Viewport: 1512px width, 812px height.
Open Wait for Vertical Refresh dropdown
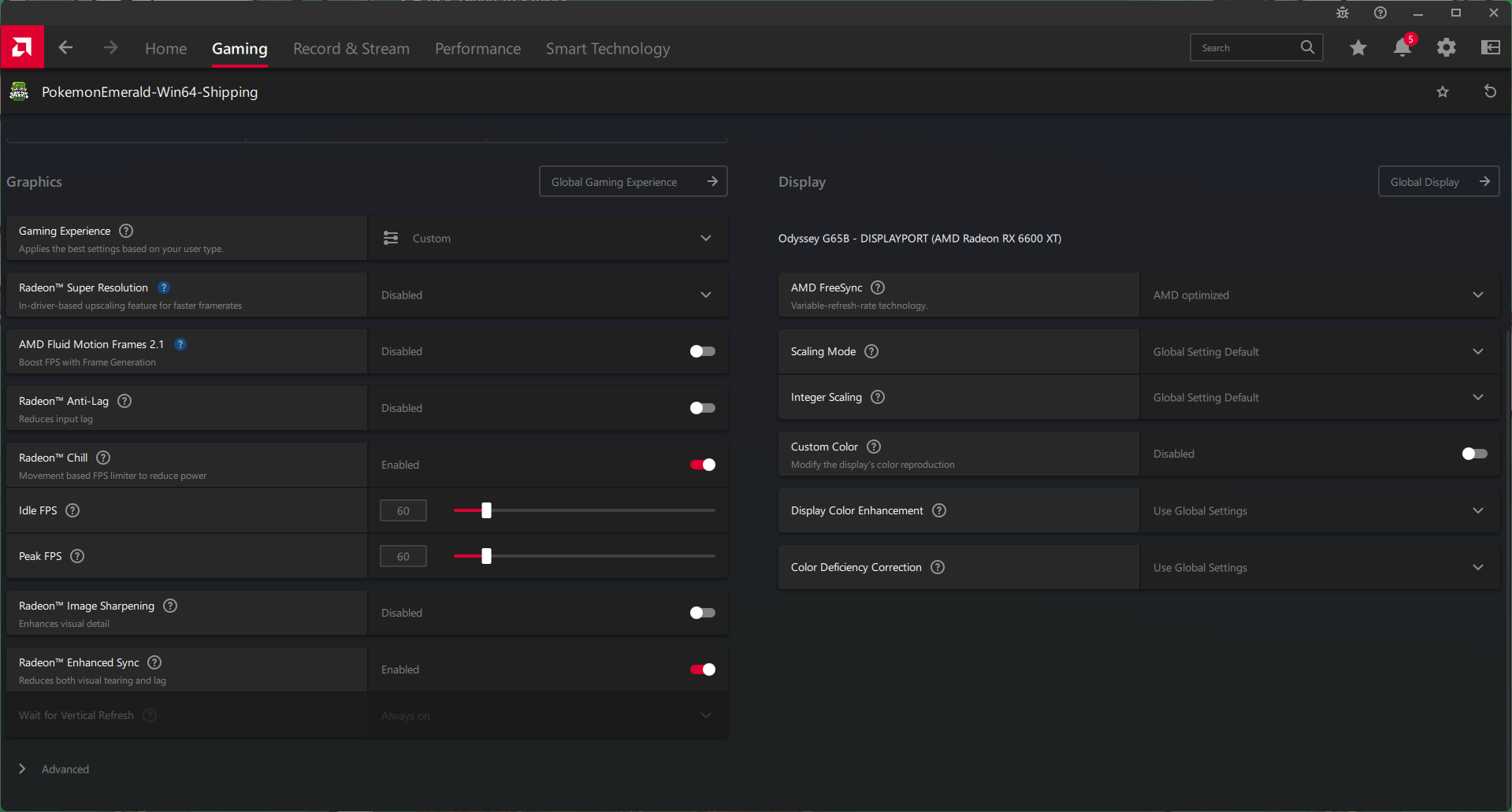[548, 715]
